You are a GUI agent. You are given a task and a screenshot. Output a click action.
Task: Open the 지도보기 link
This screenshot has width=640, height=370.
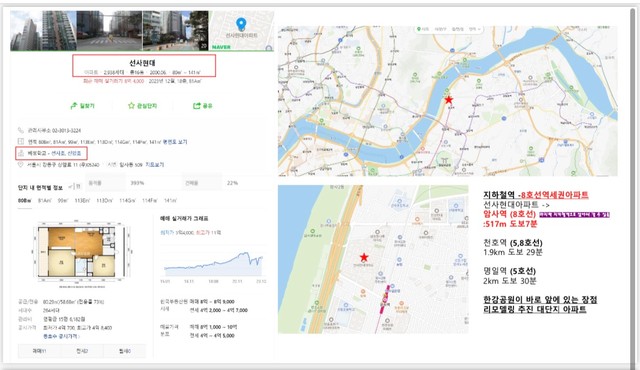155,165
